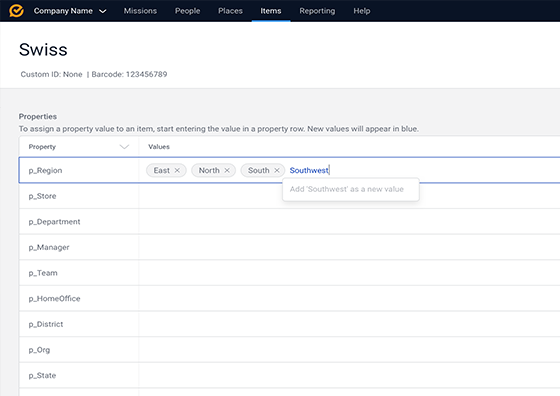Remove the South value tag

click(277, 170)
